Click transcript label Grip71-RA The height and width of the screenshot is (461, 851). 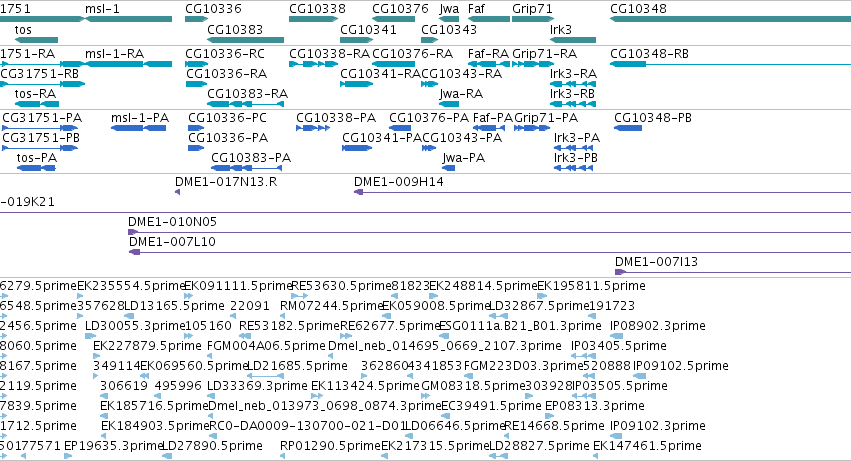pos(544,54)
